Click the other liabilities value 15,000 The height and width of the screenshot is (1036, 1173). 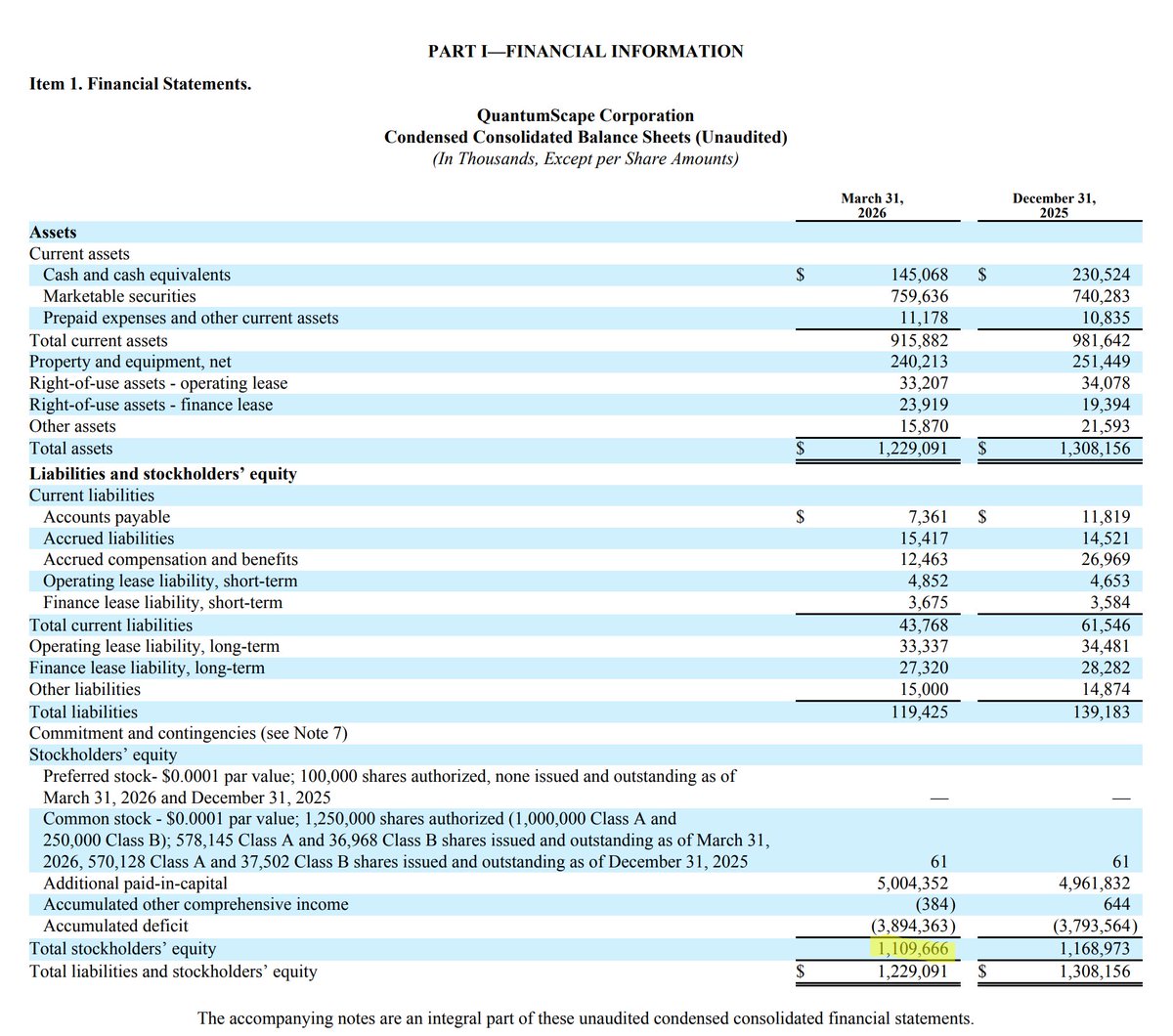pos(923,689)
